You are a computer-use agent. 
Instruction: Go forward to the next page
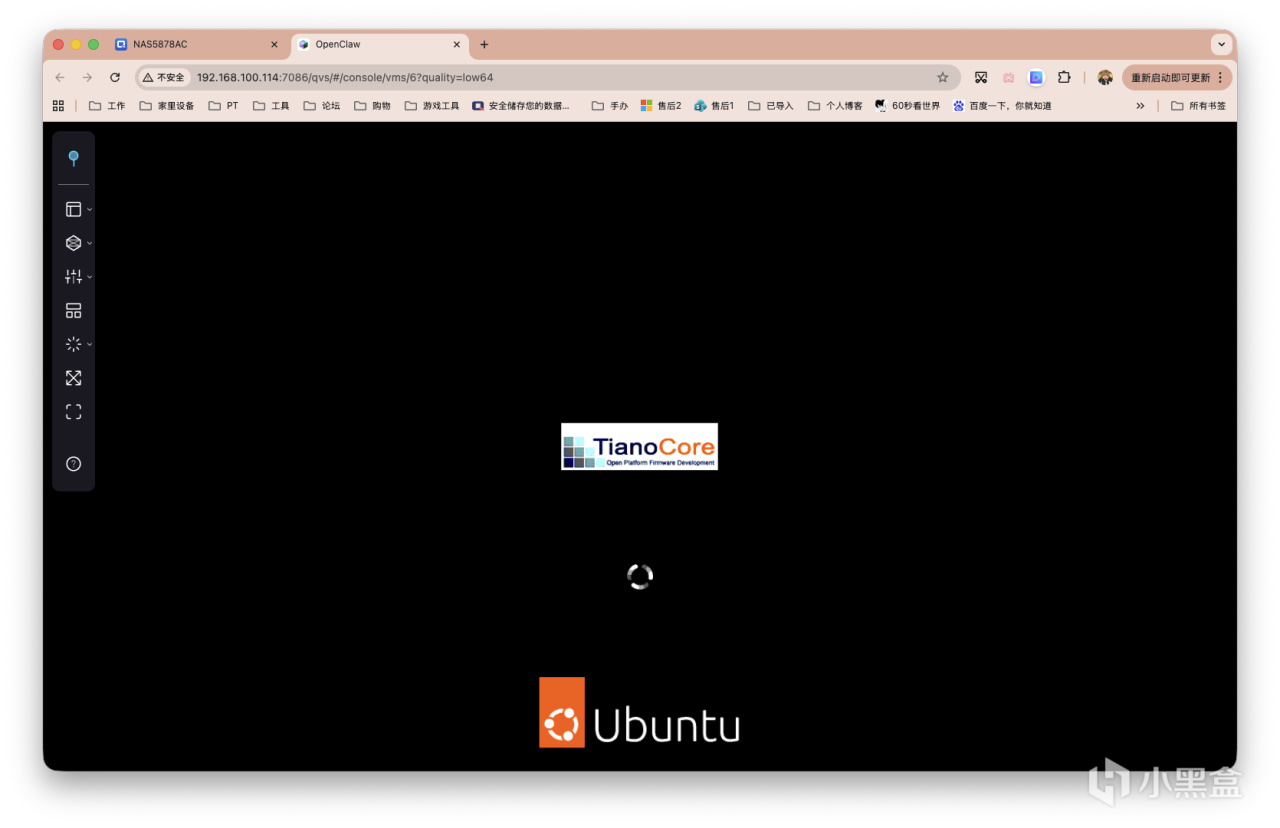pos(87,77)
